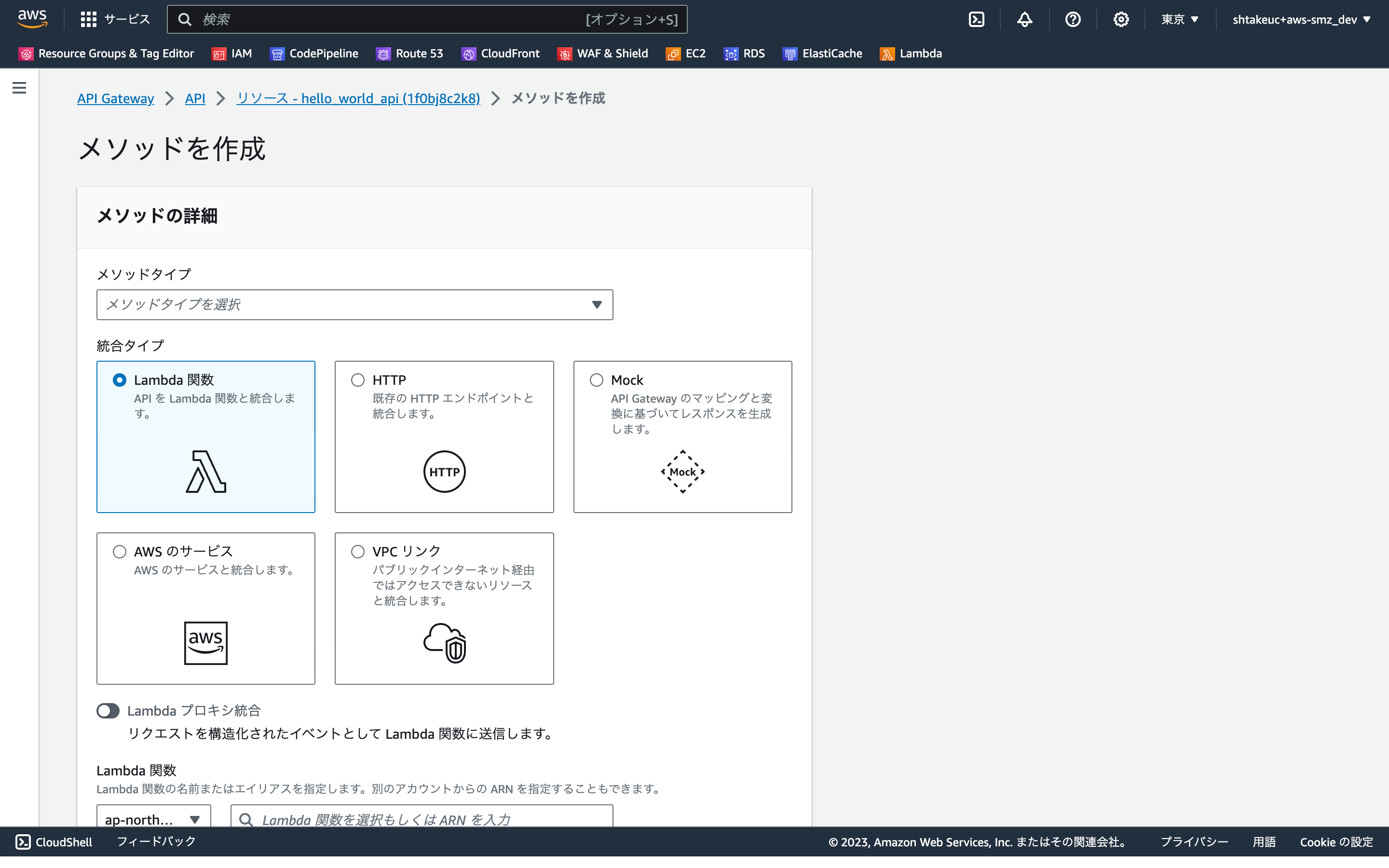
Task: Open the hamburger side navigation menu
Action: click(19, 88)
